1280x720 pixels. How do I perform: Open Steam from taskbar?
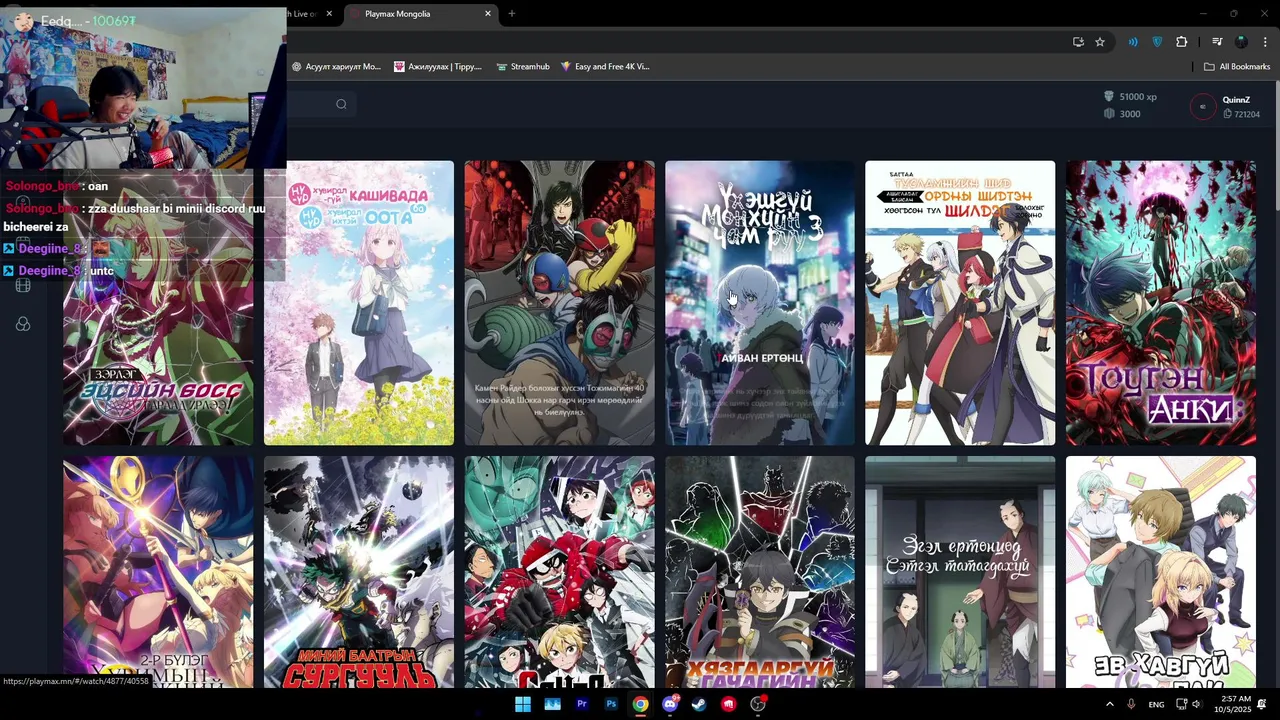[x=699, y=704]
